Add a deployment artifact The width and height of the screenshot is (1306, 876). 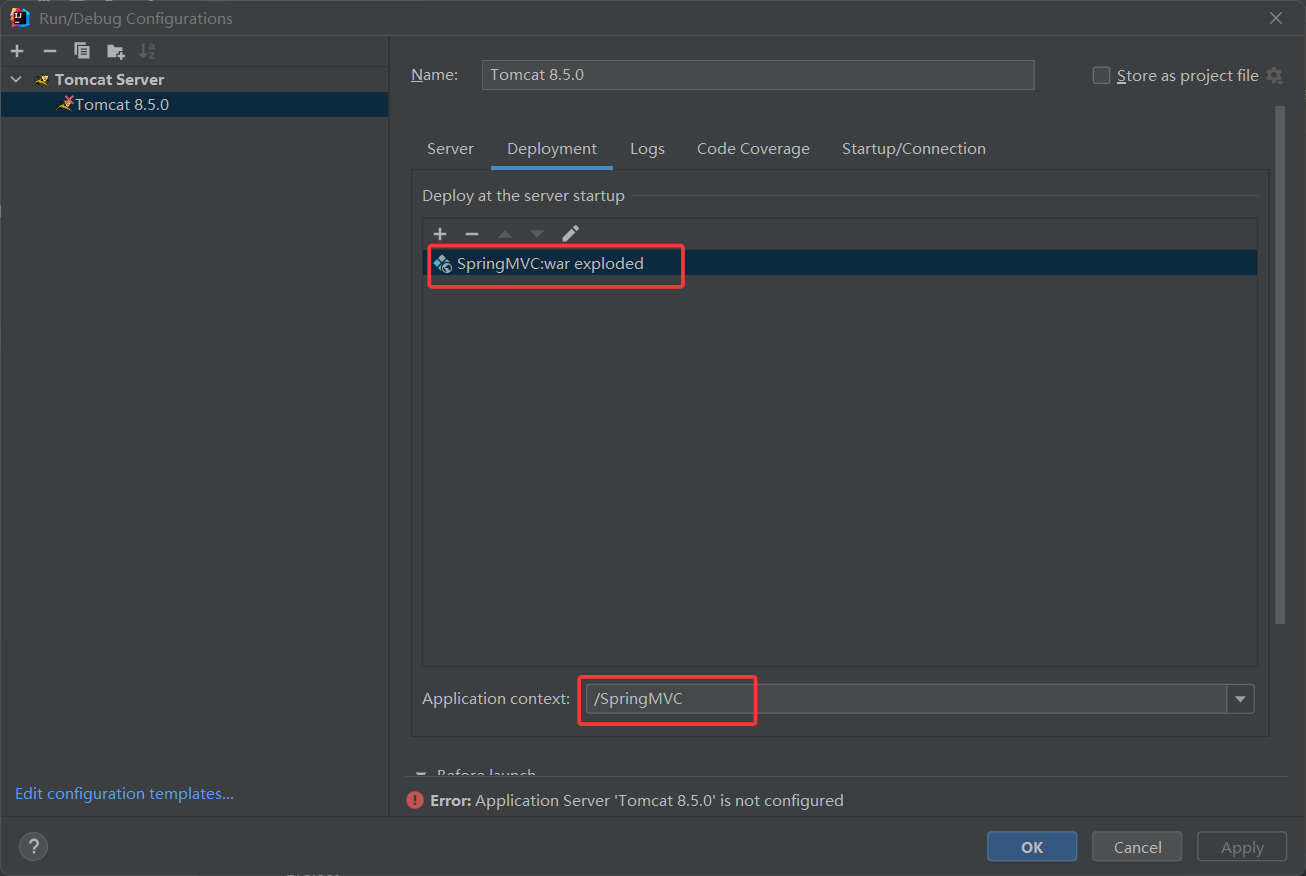[x=440, y=234]
